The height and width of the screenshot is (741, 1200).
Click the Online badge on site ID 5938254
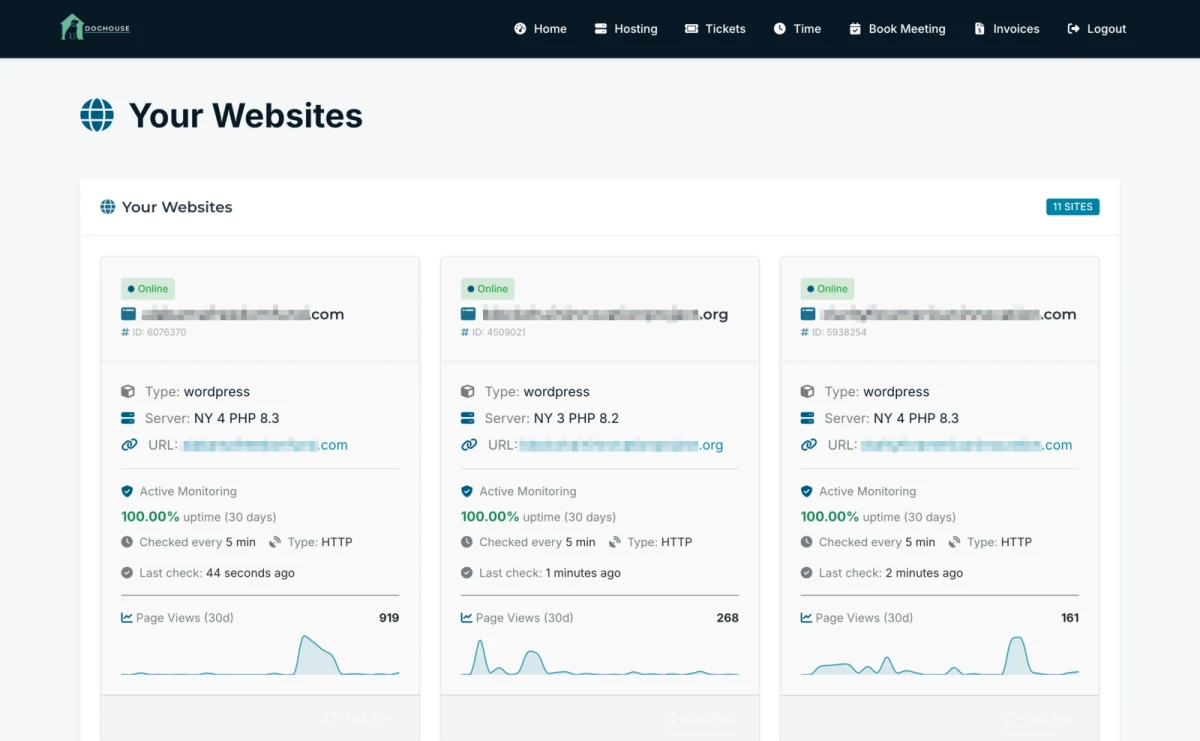coord(828,288)
